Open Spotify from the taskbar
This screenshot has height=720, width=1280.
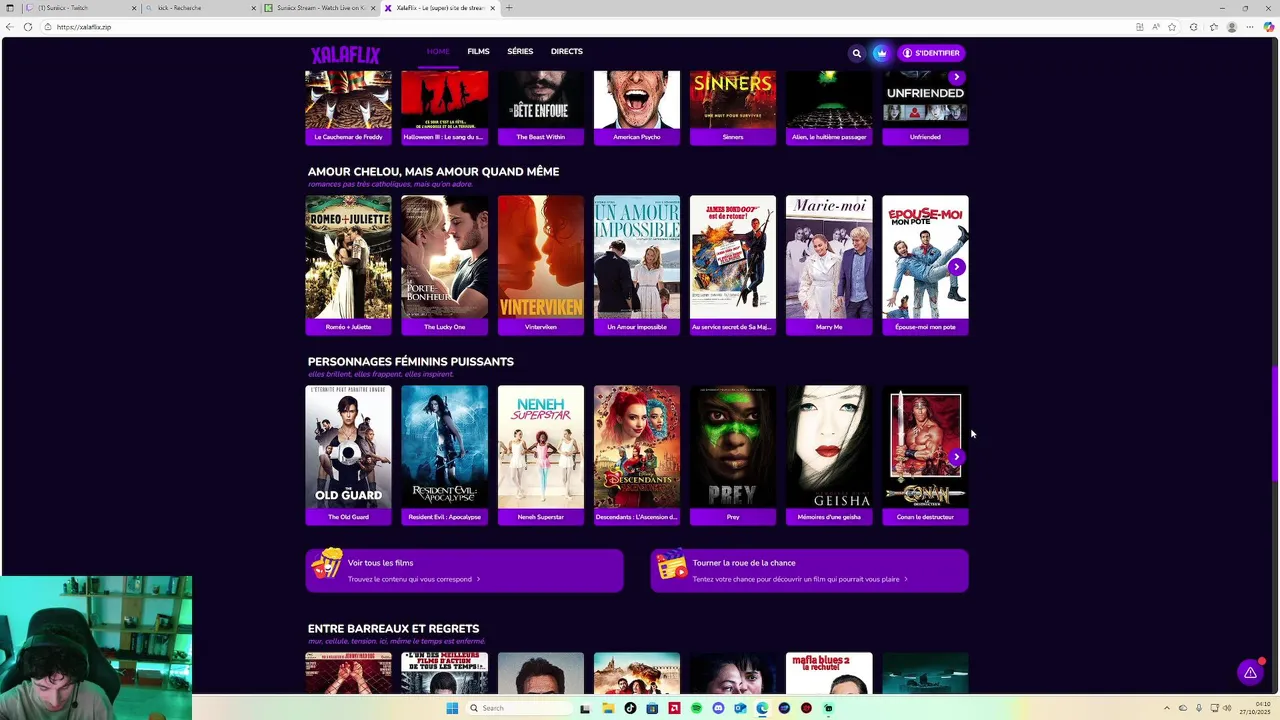point(696,708)
